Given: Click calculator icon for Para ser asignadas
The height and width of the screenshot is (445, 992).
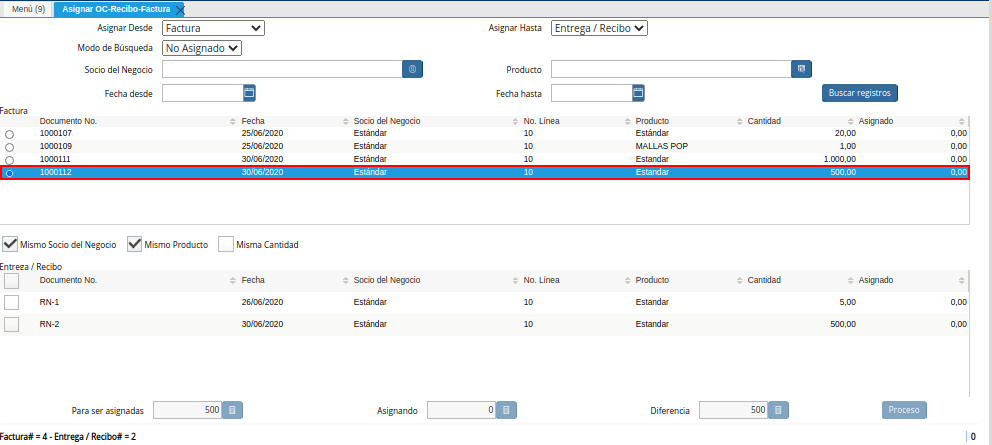Looking at the screenshot, I should (232, 410).
